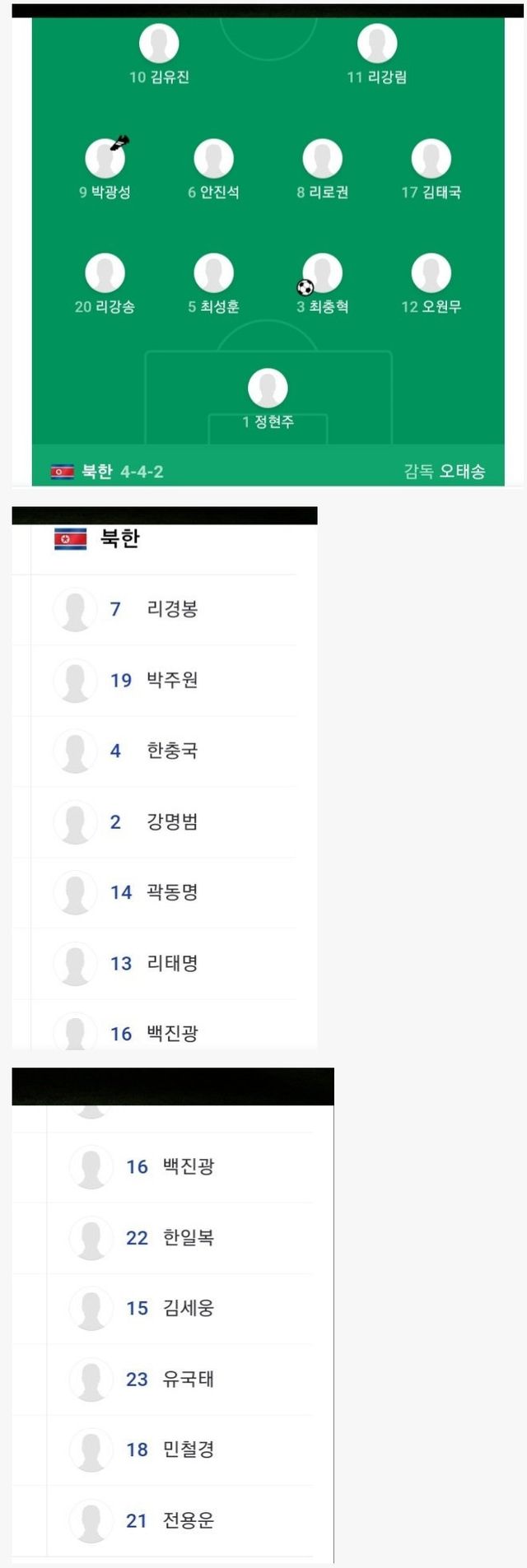Open substitute 리경봉 from the list
Screen dimensions: 527x1568
171,609
